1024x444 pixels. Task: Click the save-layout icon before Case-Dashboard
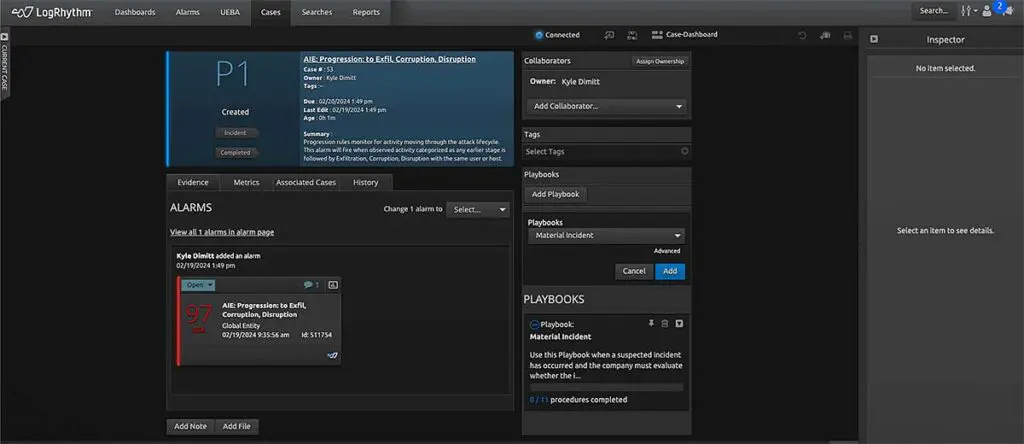click(632, 35)
